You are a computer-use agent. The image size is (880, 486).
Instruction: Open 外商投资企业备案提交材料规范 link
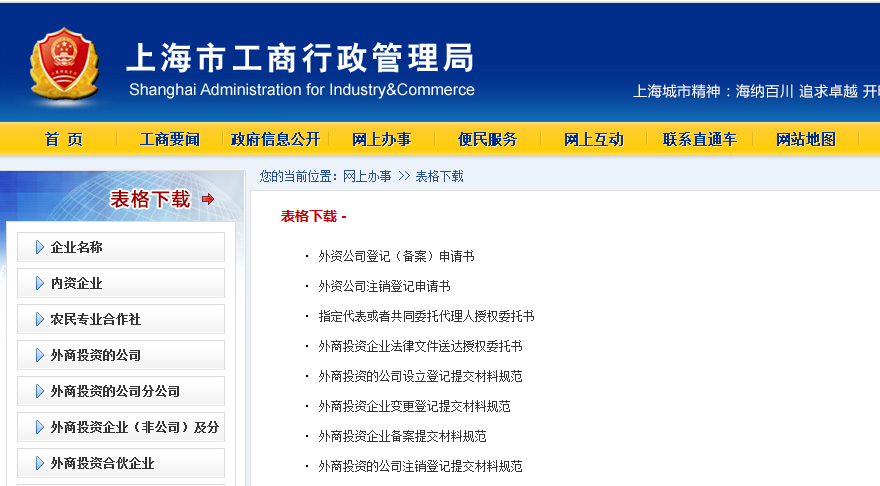tap(402, 436)
